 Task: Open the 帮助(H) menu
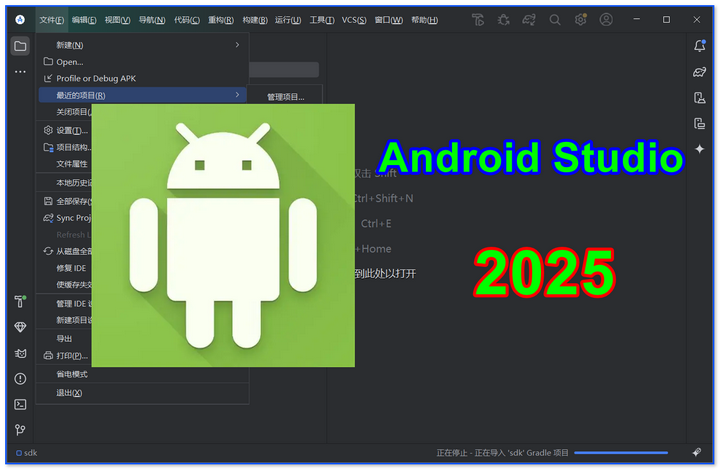tap(424, 20)
